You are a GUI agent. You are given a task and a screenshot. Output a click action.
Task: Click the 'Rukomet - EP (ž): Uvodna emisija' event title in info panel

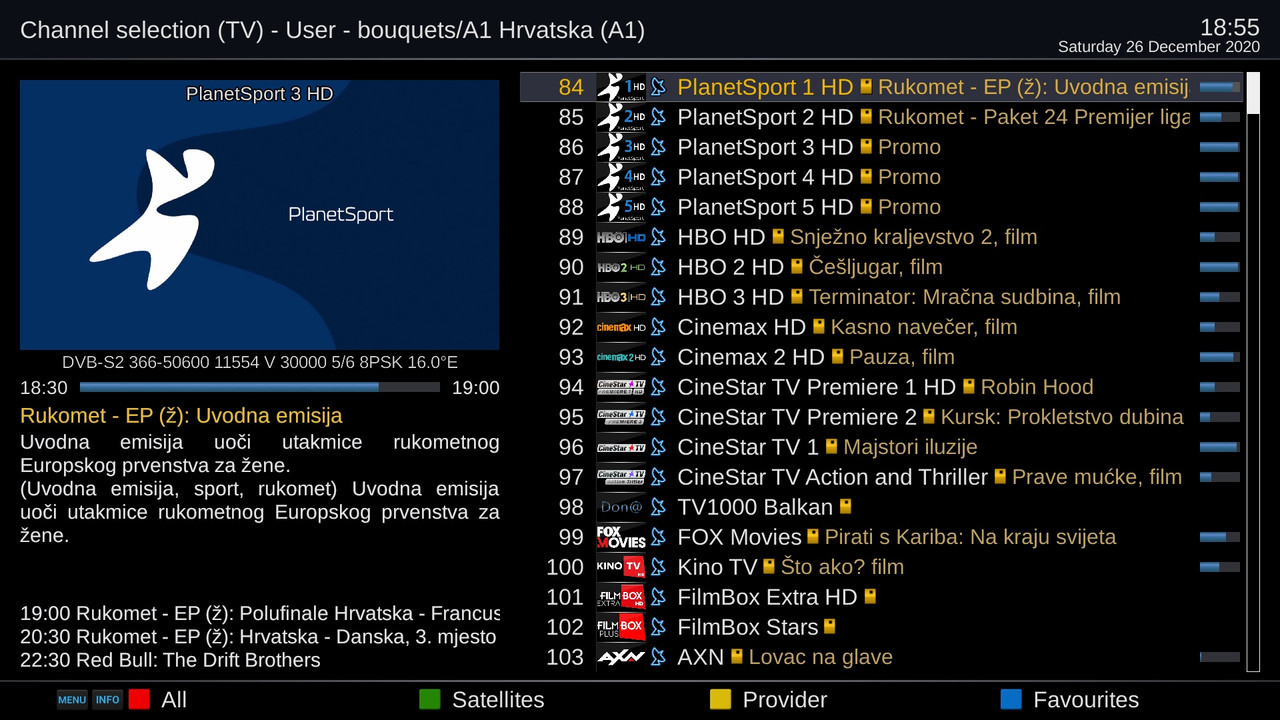[x=181, y=416]
